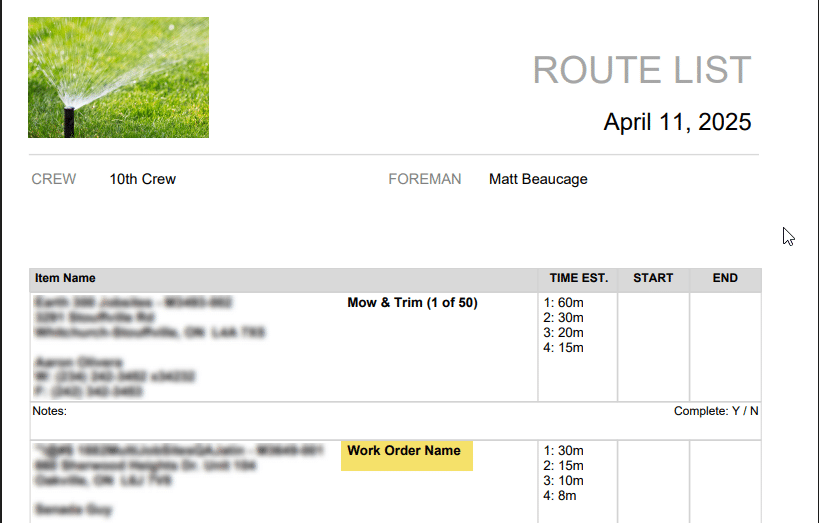Click the Item Name column header

point(65,278)
